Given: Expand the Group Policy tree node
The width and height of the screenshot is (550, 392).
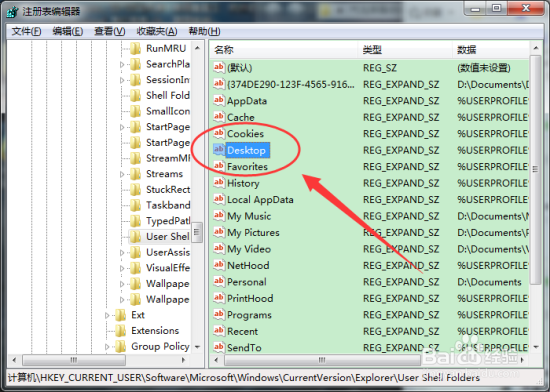Looking at the screenshot, I should click(x=107, y=347).
